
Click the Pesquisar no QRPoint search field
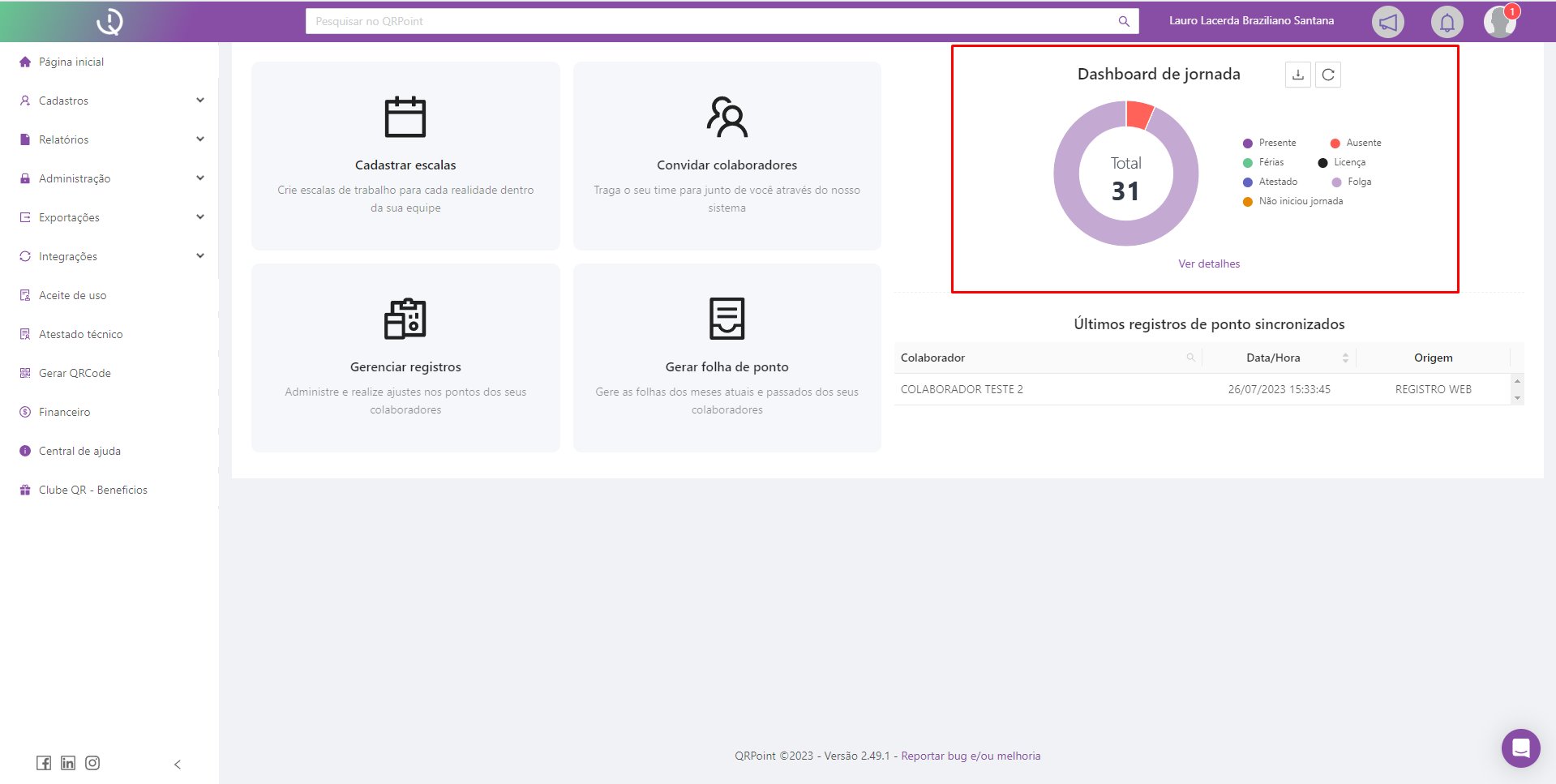click(714, 21)
